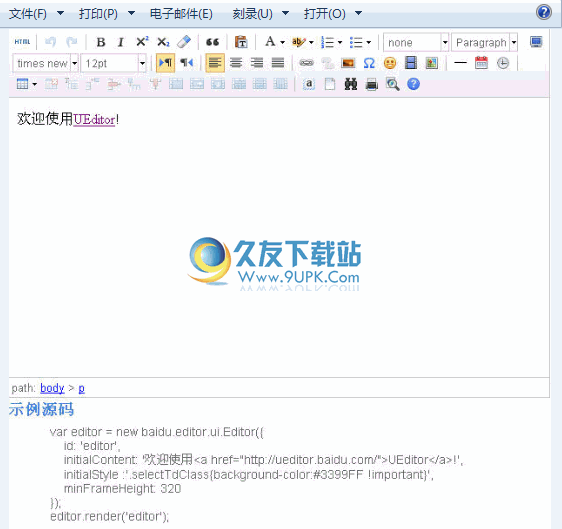Center align the text

pos(236,63)
